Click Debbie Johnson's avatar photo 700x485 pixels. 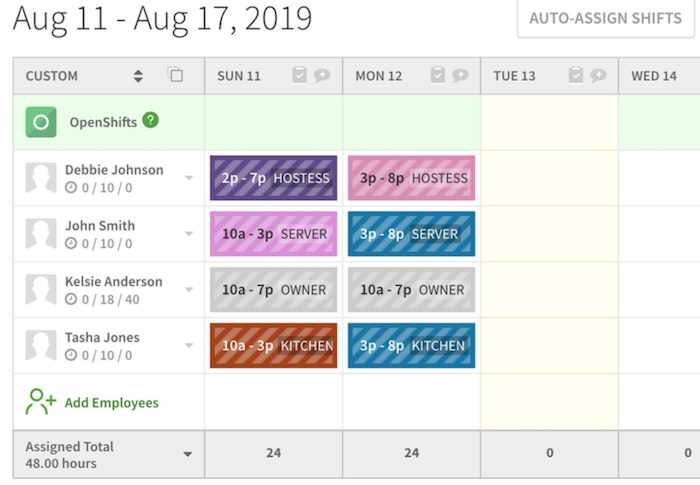click(x=41, y=178)
